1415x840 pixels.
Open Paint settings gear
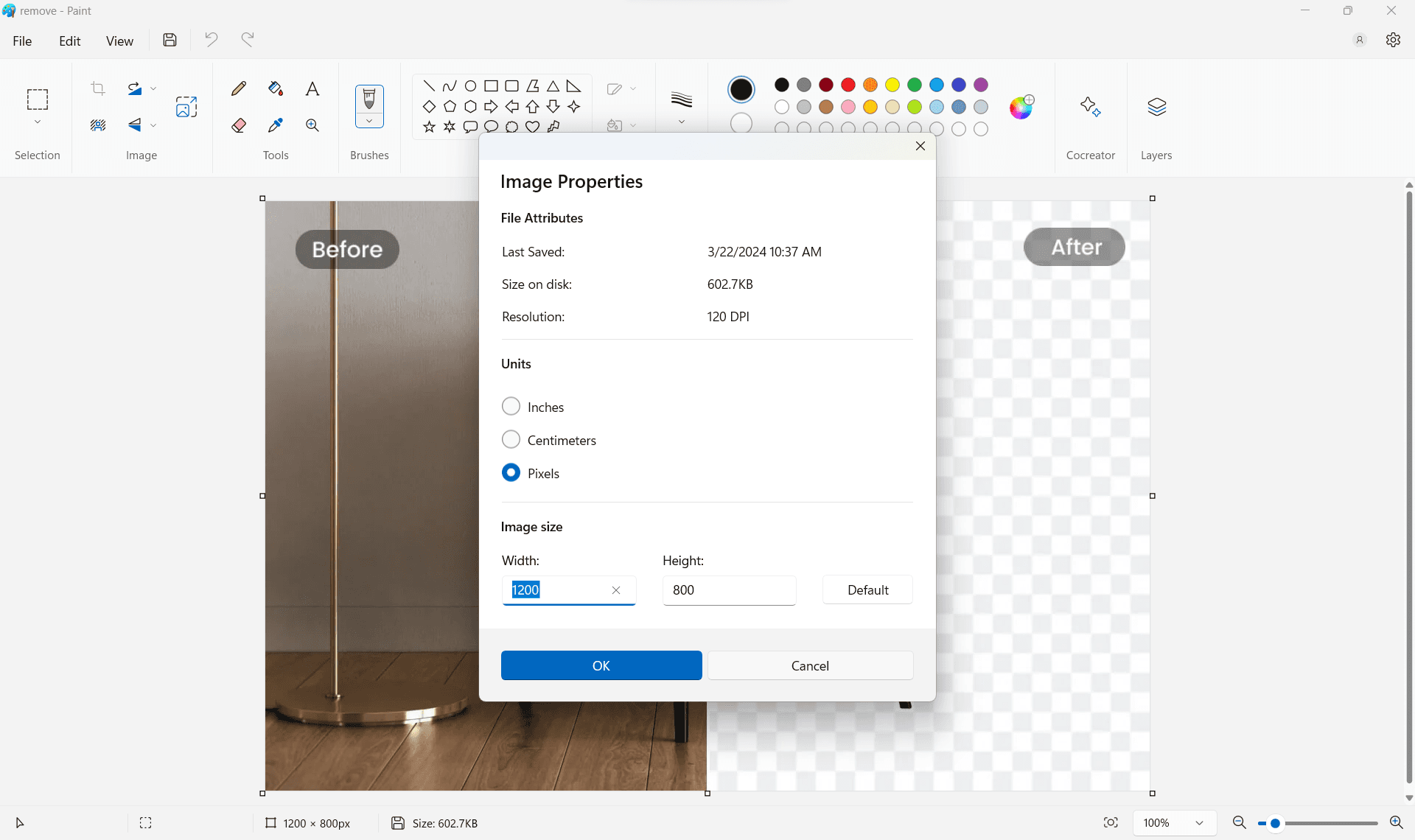pos(1393,40)
